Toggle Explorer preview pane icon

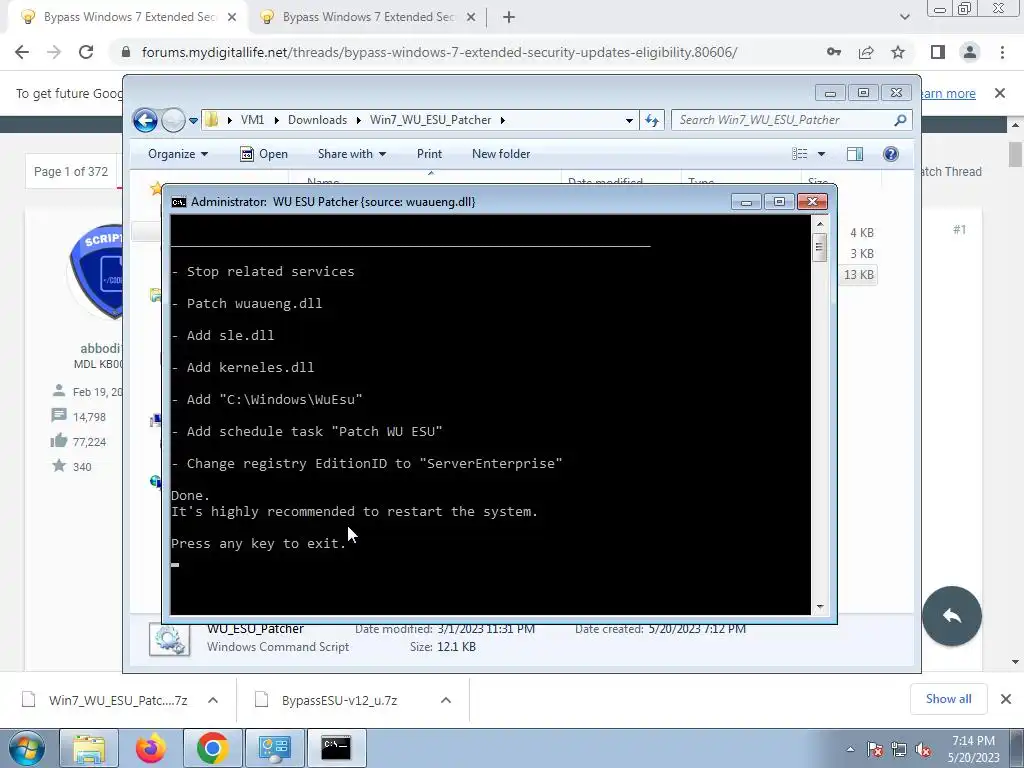click(x=855, y=154)
